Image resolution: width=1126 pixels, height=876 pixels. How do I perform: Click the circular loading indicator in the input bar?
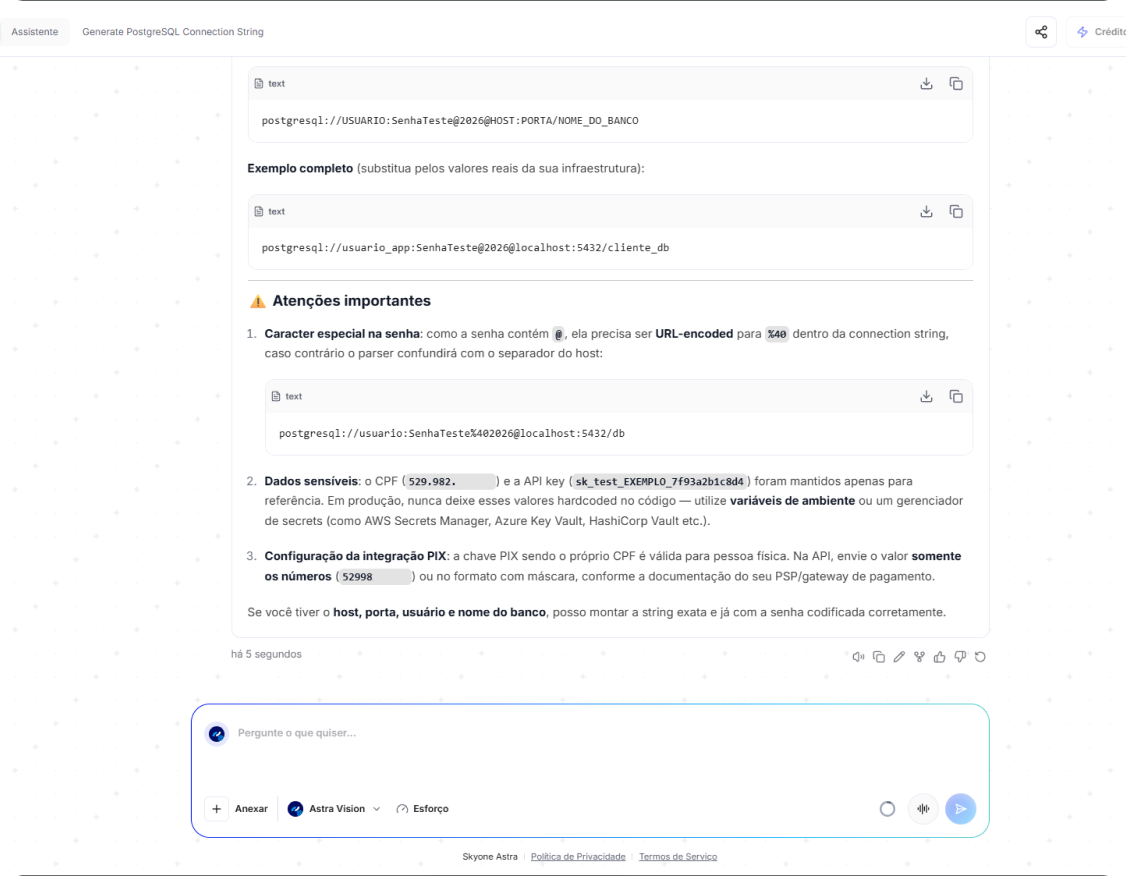pos(888,809)
